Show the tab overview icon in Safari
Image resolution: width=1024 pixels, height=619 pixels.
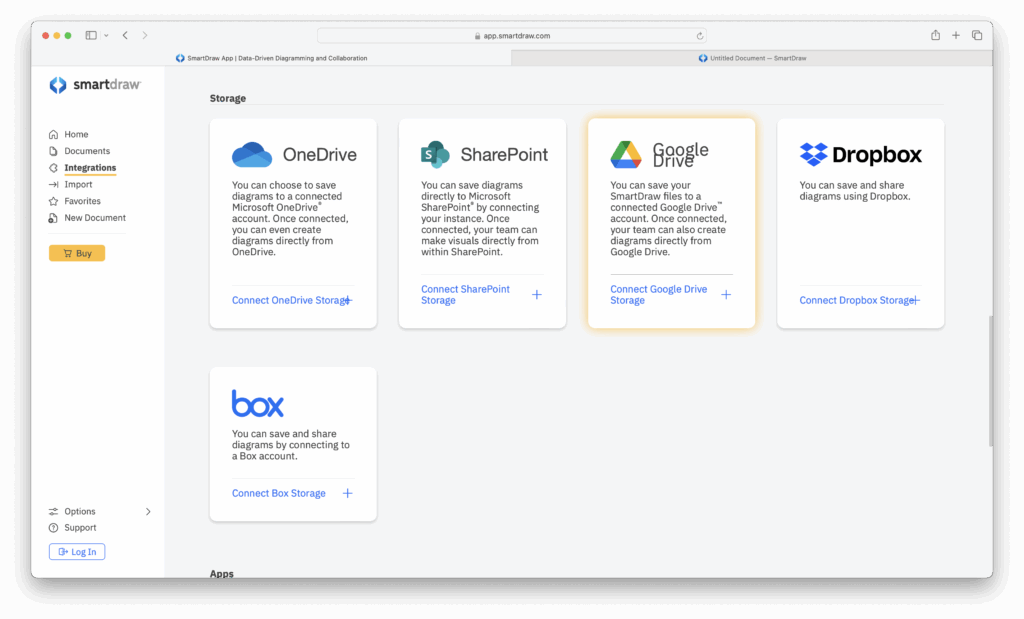pos(977,35)
